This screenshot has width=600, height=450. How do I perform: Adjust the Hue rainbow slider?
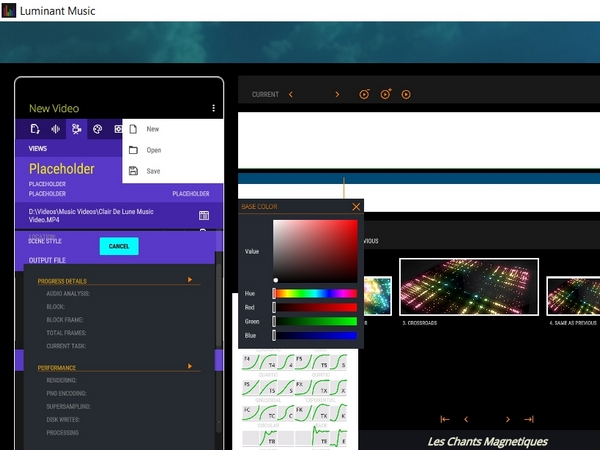coord(315,293)
